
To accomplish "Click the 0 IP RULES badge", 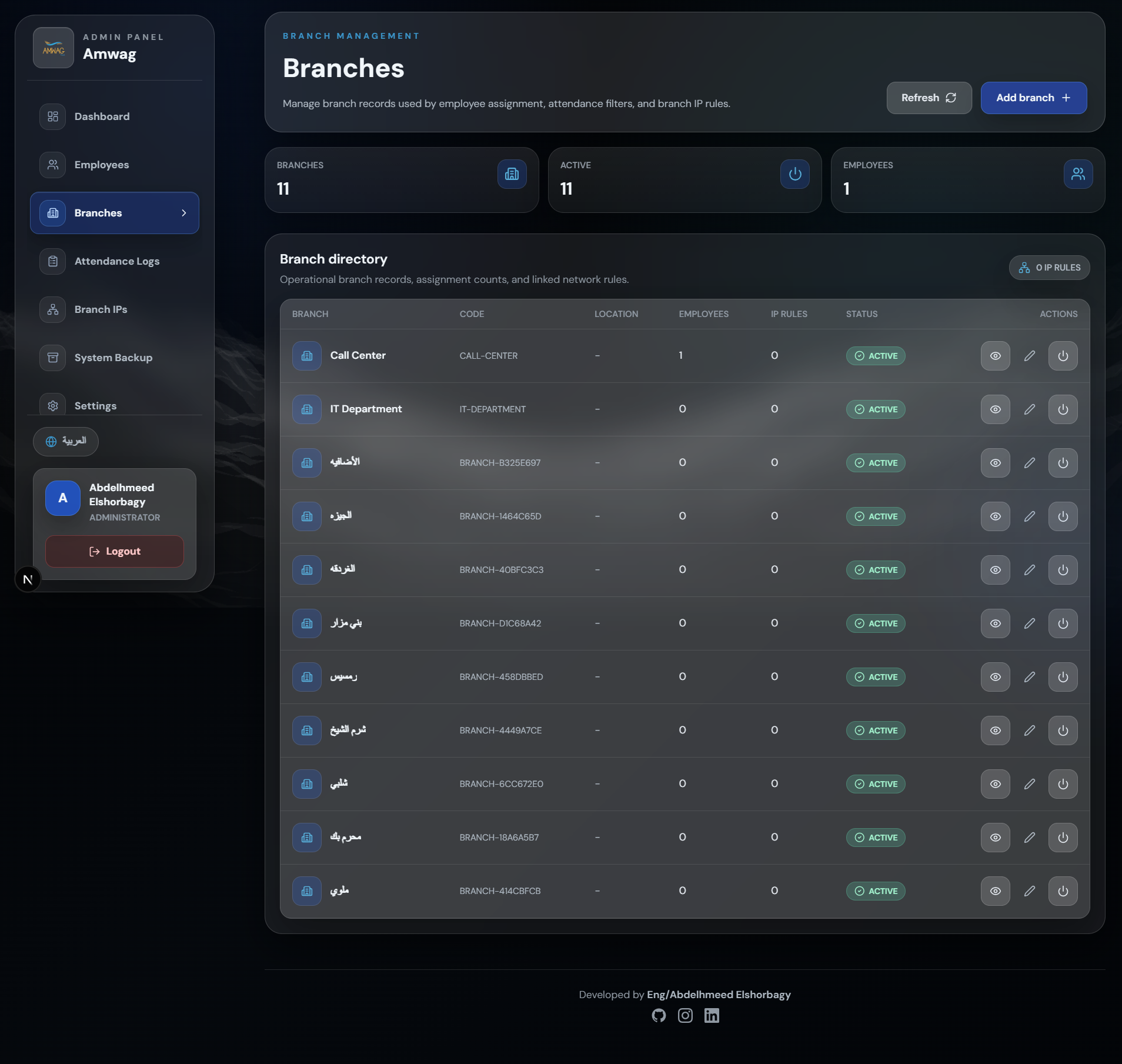I will [x=1050, y=268].
